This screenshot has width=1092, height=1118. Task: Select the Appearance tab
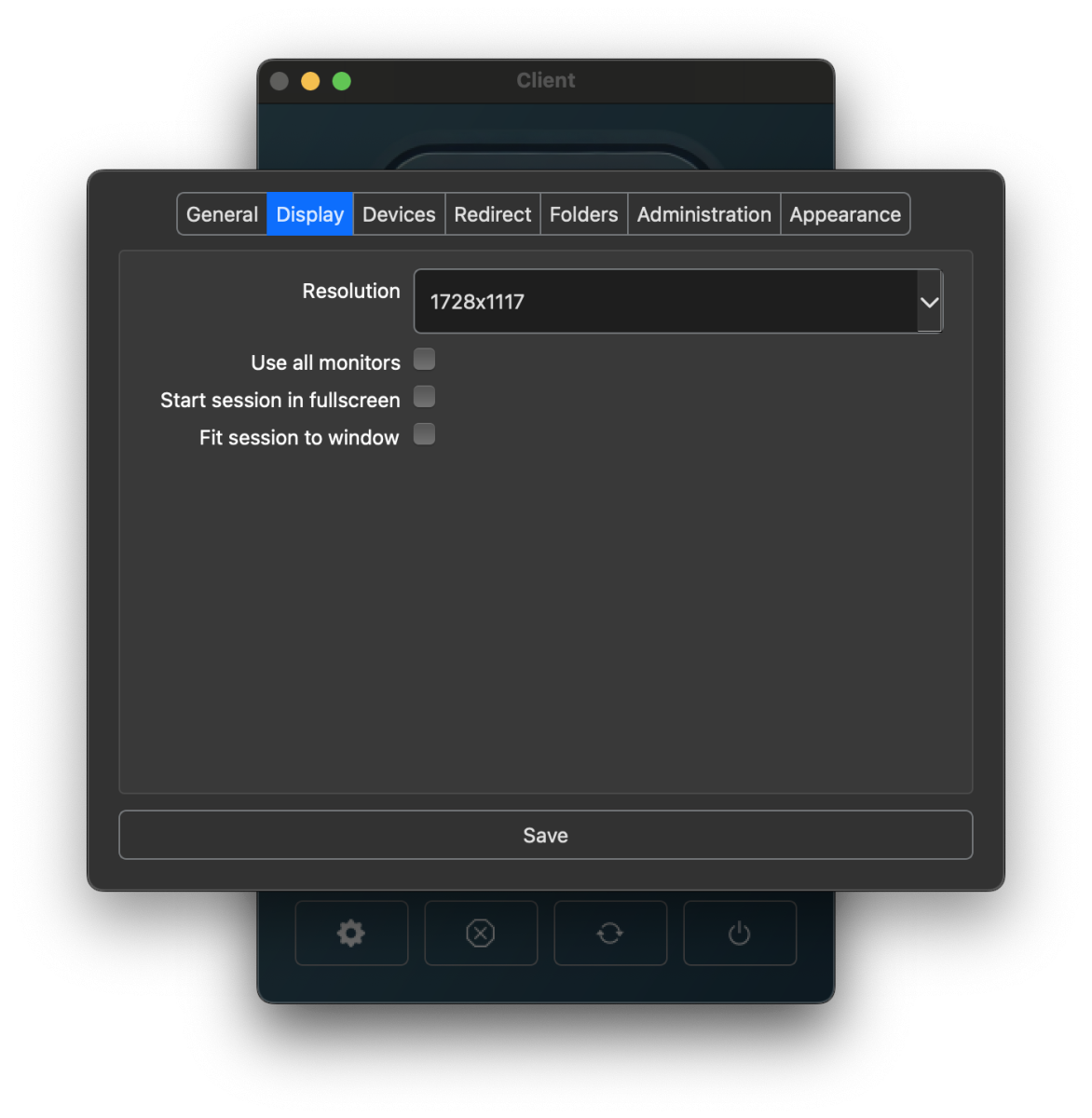(x=845, y=214)
